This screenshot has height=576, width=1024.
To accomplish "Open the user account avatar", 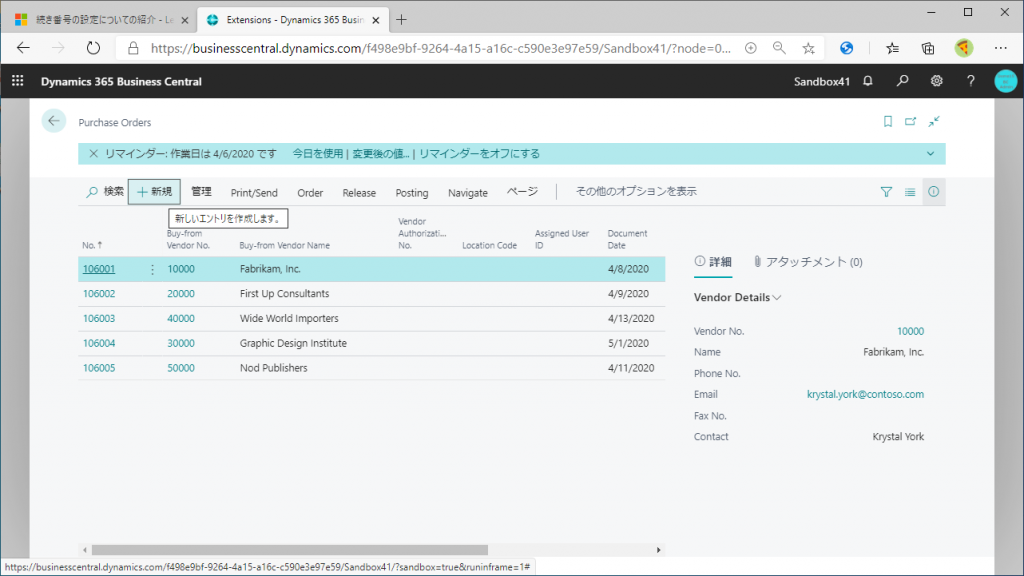I will (1006, 81).
